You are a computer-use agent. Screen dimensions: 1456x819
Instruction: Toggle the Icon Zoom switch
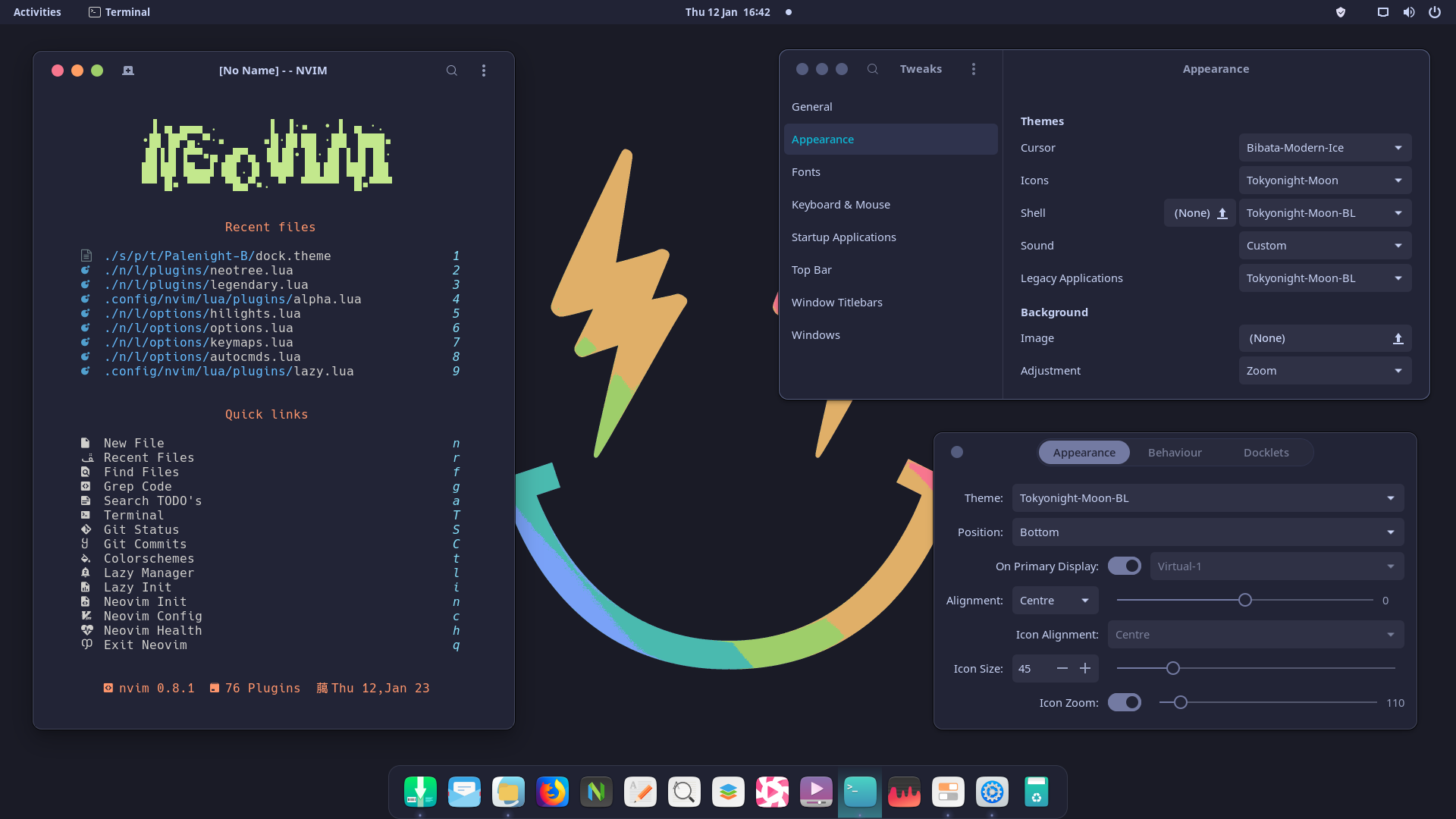point(1125,703)
